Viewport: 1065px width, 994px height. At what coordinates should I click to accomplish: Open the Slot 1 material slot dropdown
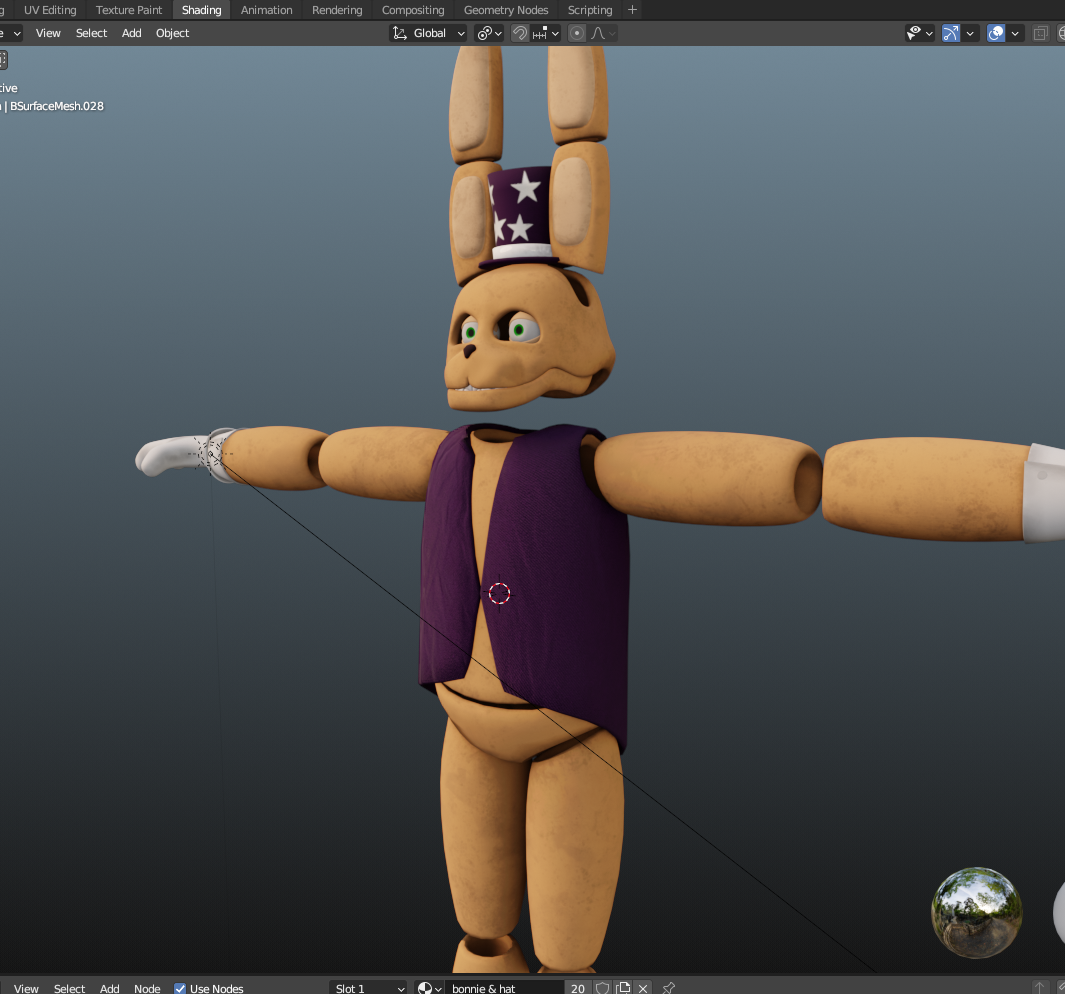pyautogui.click(x=369, y=988)
